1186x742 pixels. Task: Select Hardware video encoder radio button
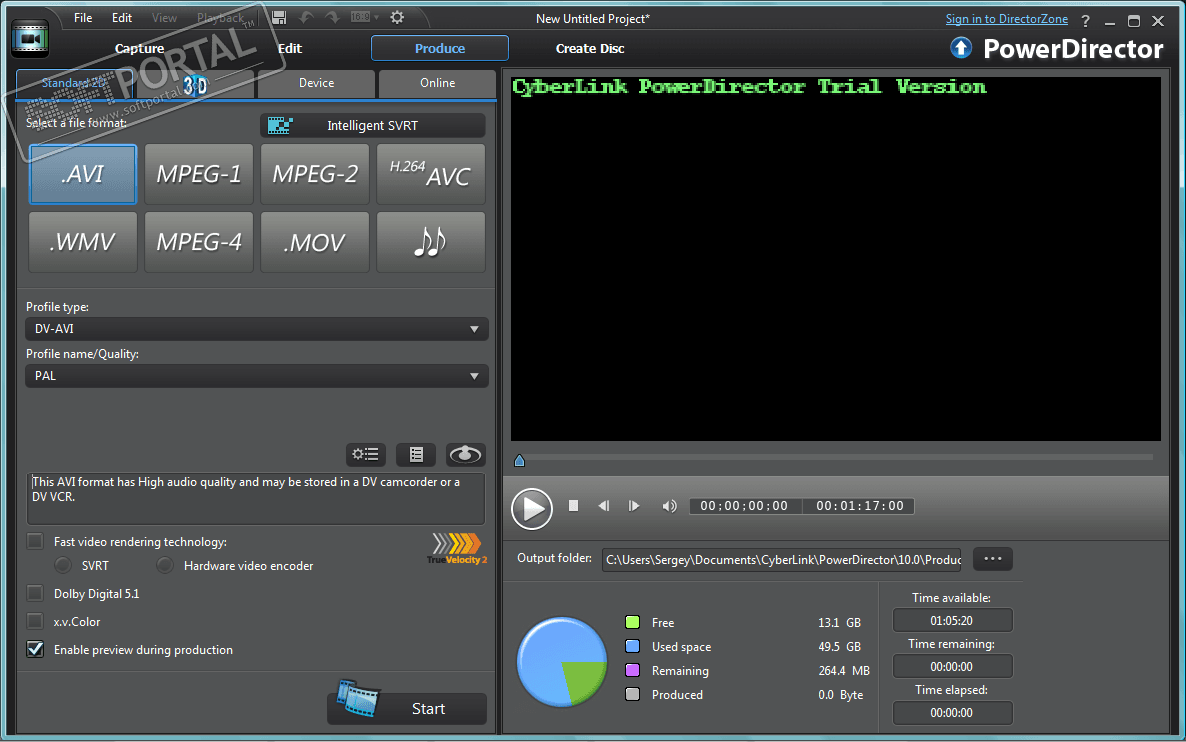(x=164, y=565)
